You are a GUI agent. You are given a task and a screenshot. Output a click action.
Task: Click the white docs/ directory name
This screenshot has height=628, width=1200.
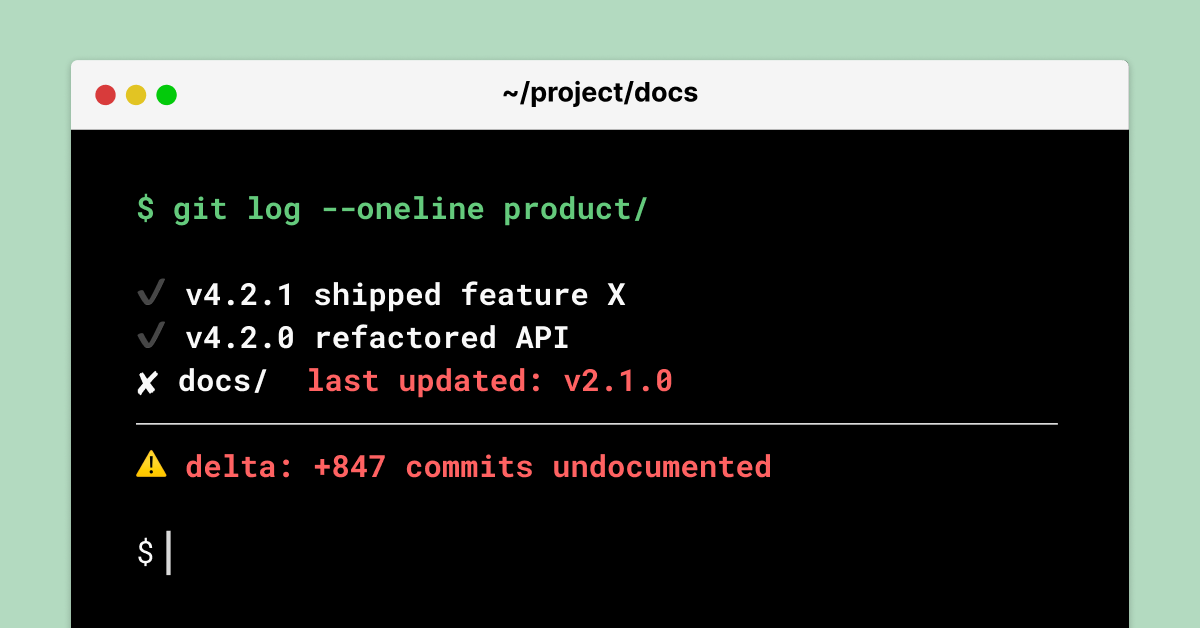[223, 381]
